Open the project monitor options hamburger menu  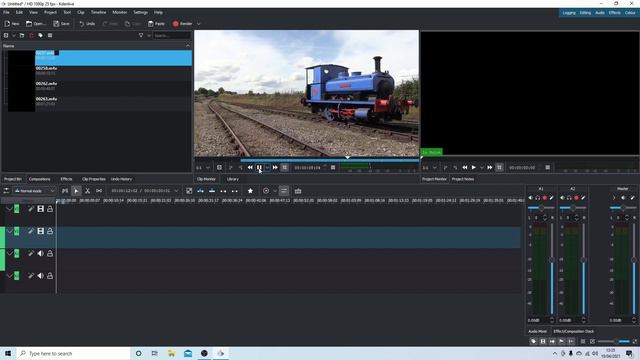[x=548, y=167]
